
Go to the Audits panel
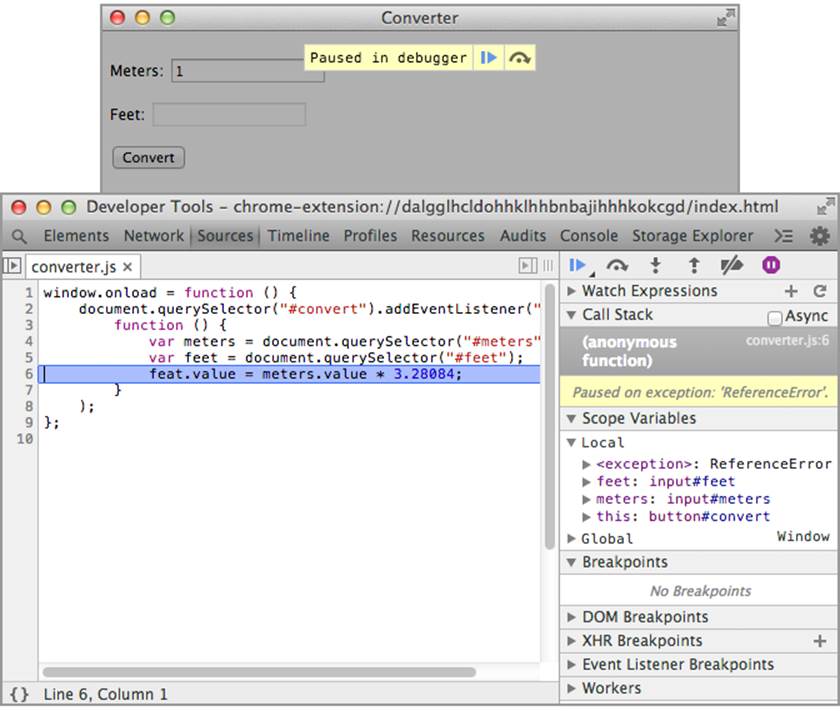pyautogui.click(x=523, y=236)
